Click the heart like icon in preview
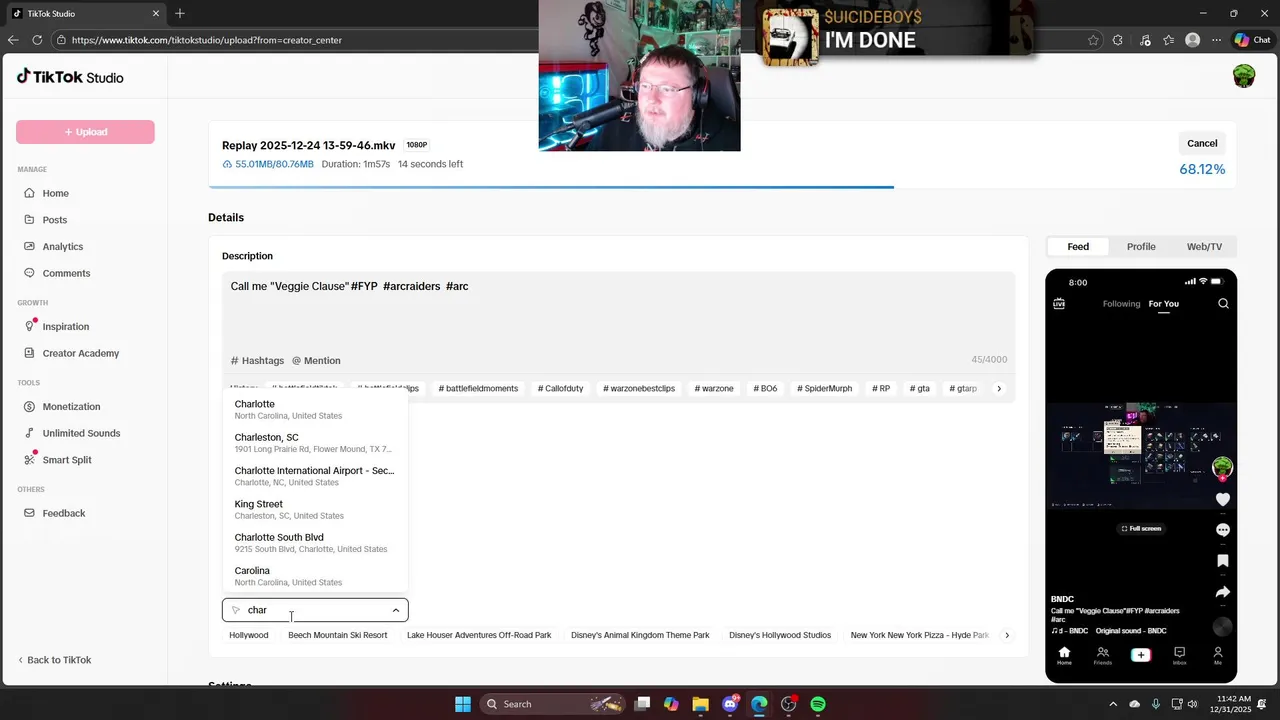This screenshot has height=720, width=1280. pyautogui.click(x=1222, y=499)
